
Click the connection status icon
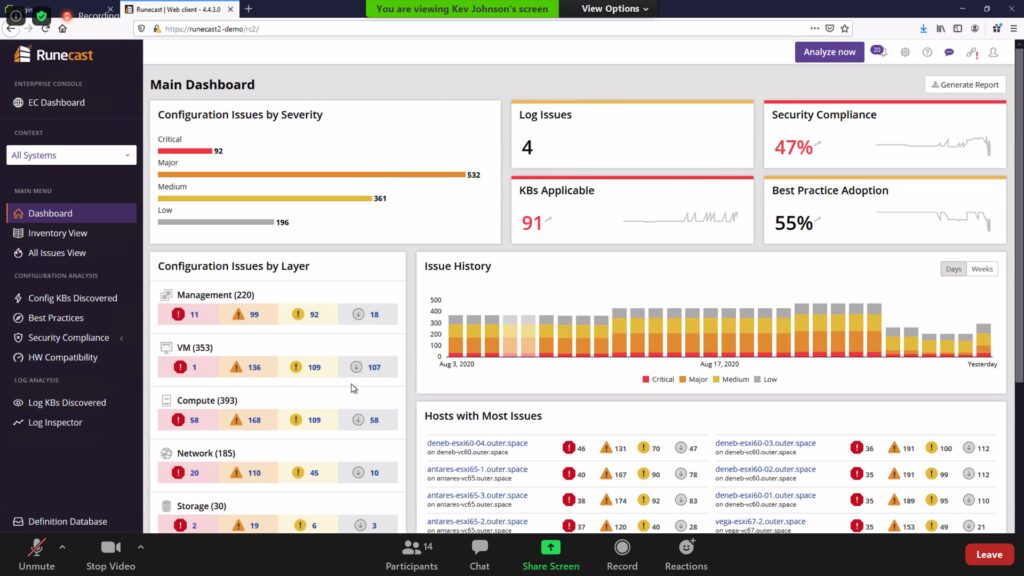click(x=972, y=52)
